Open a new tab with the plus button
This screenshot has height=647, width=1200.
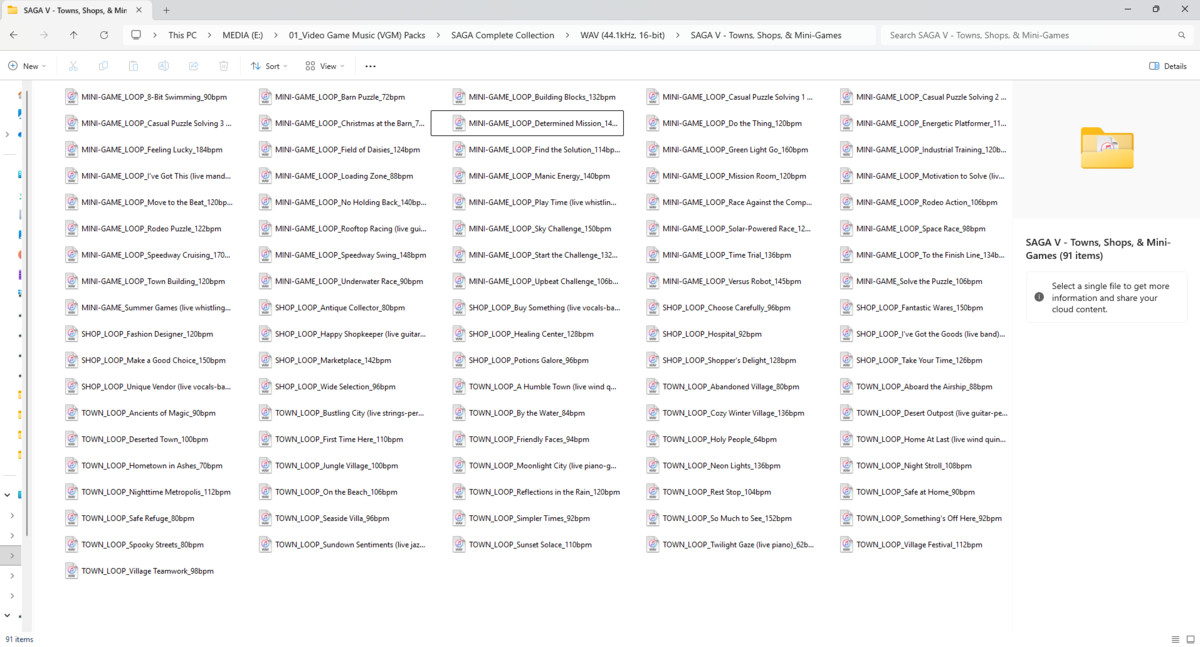tap(167, 10)
